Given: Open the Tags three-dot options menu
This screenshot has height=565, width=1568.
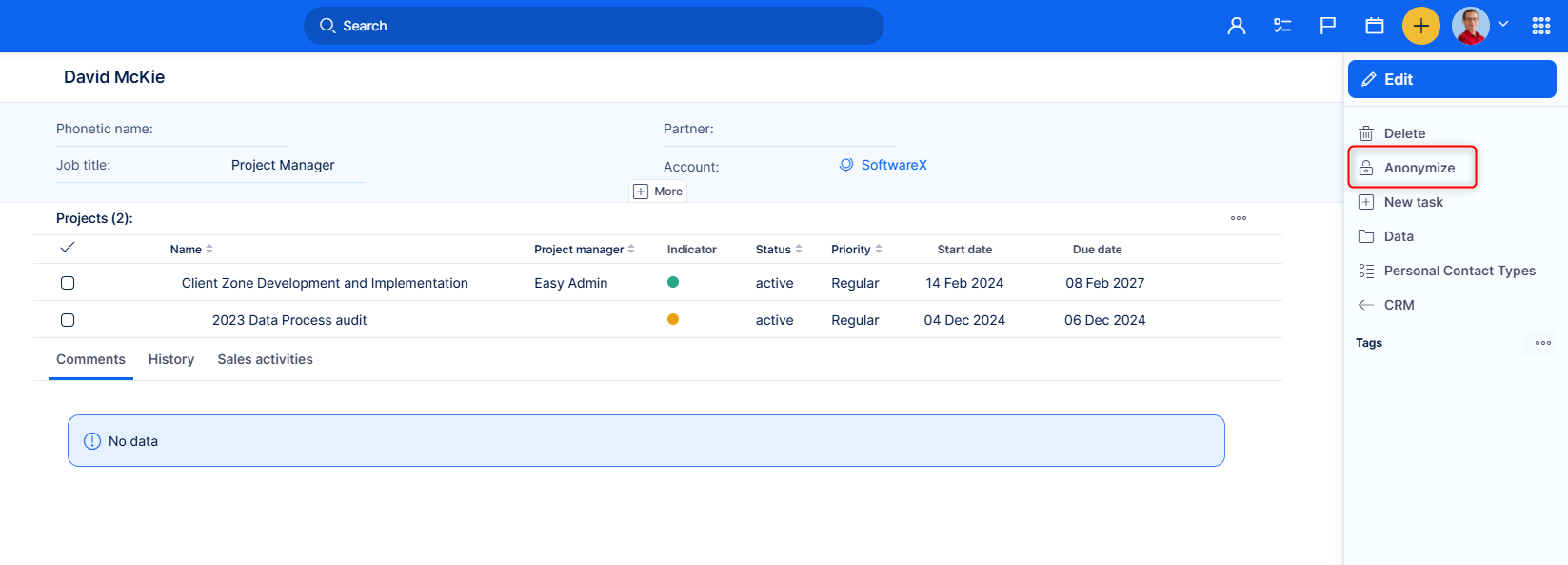Looking at the screenshot, I should point(1543,343).
